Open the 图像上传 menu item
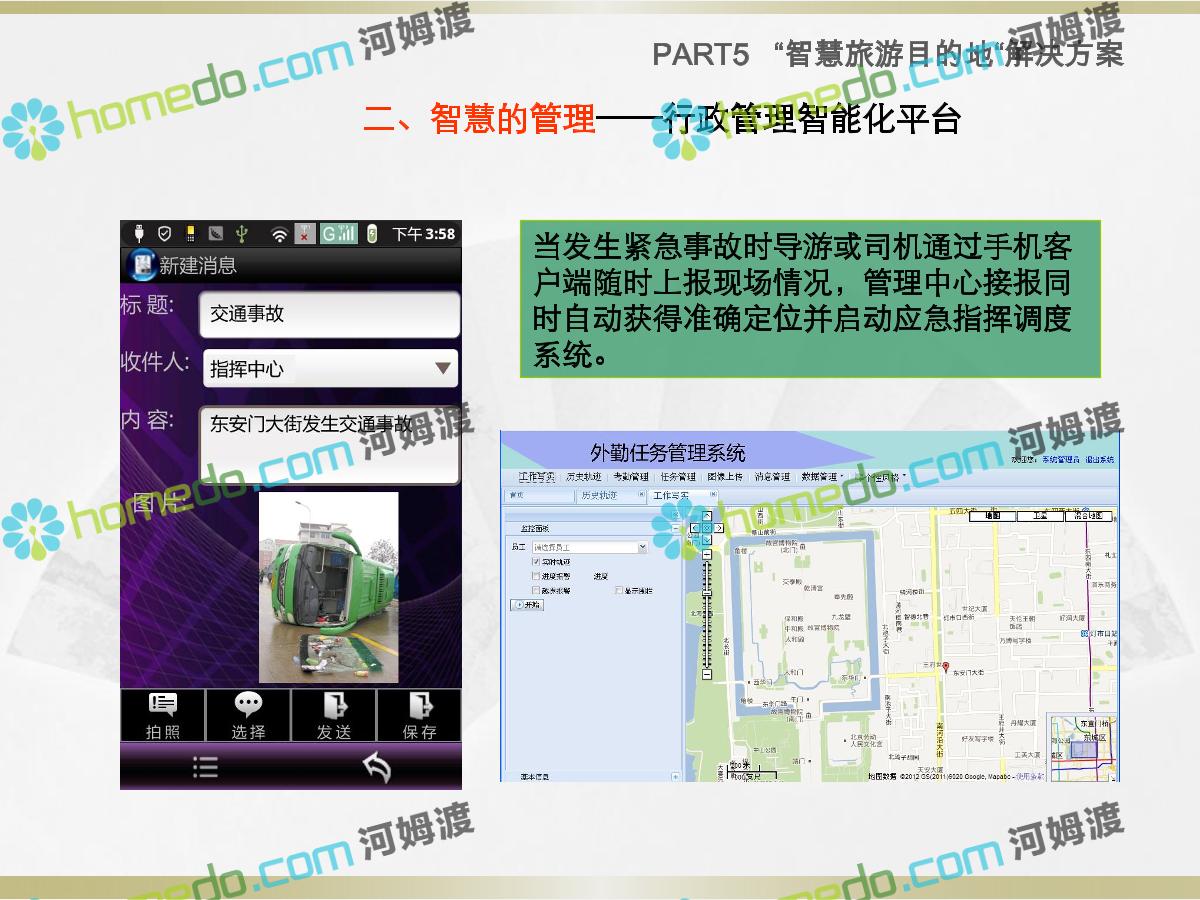Image resolution: width=1200 pixels, height=900 pixels. tap(725, 477)
